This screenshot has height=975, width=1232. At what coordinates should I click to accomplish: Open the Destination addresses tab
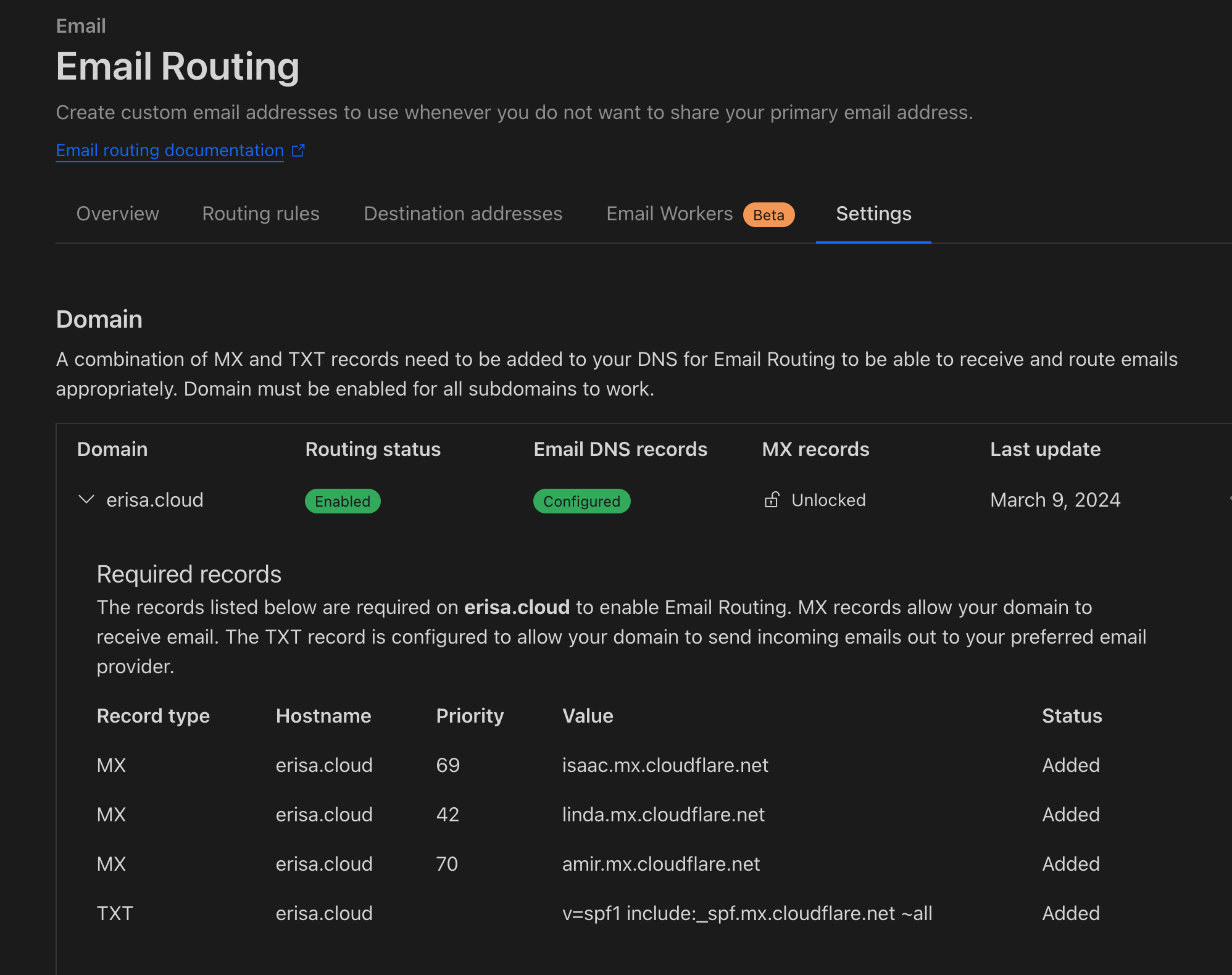(x=463, y=214)
